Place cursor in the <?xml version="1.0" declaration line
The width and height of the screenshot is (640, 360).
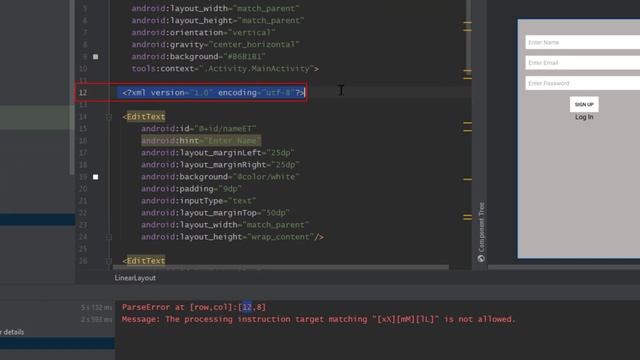[x=213, y=93]
